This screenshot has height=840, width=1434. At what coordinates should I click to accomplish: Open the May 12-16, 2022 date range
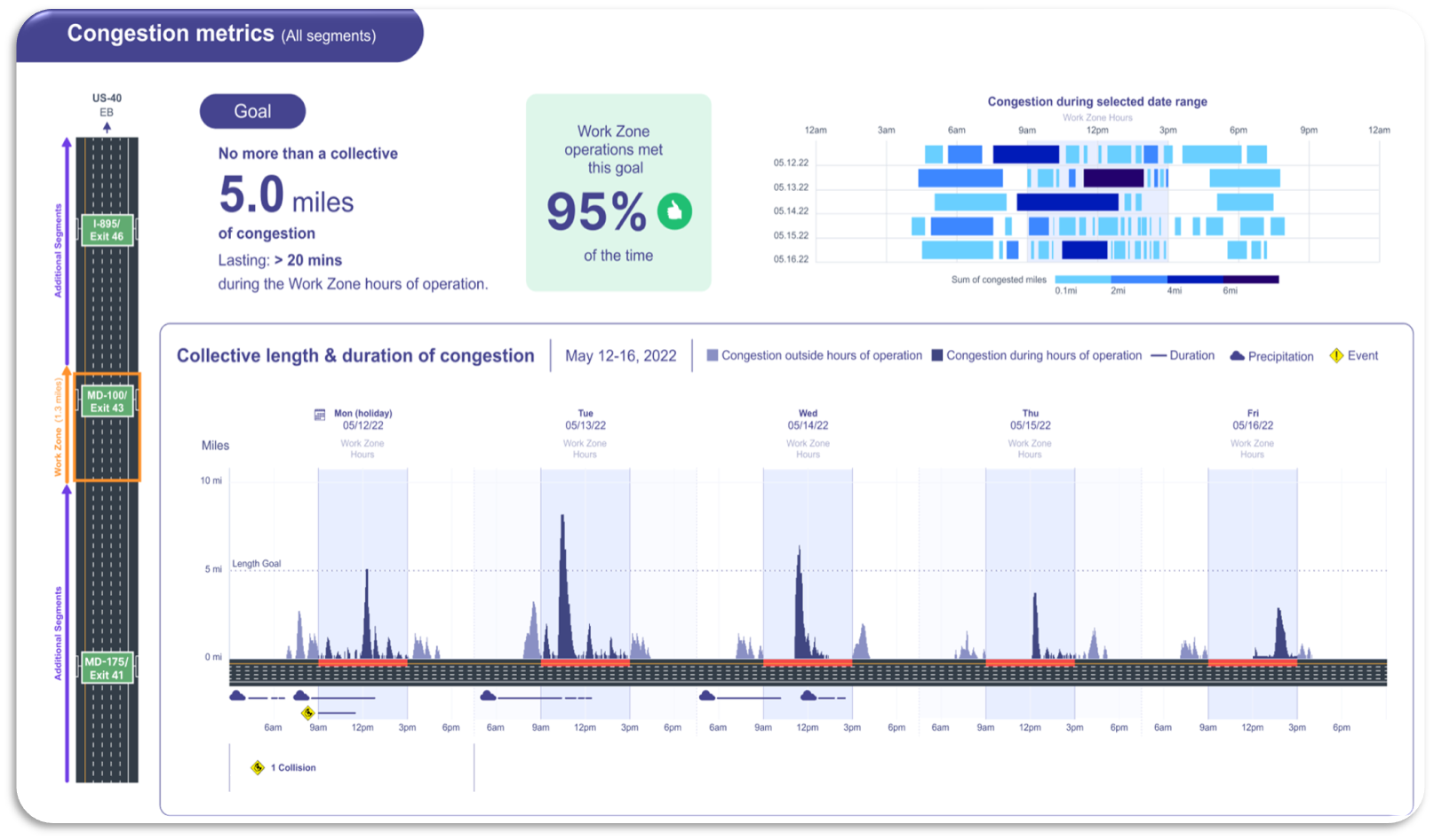pos(621,356)
